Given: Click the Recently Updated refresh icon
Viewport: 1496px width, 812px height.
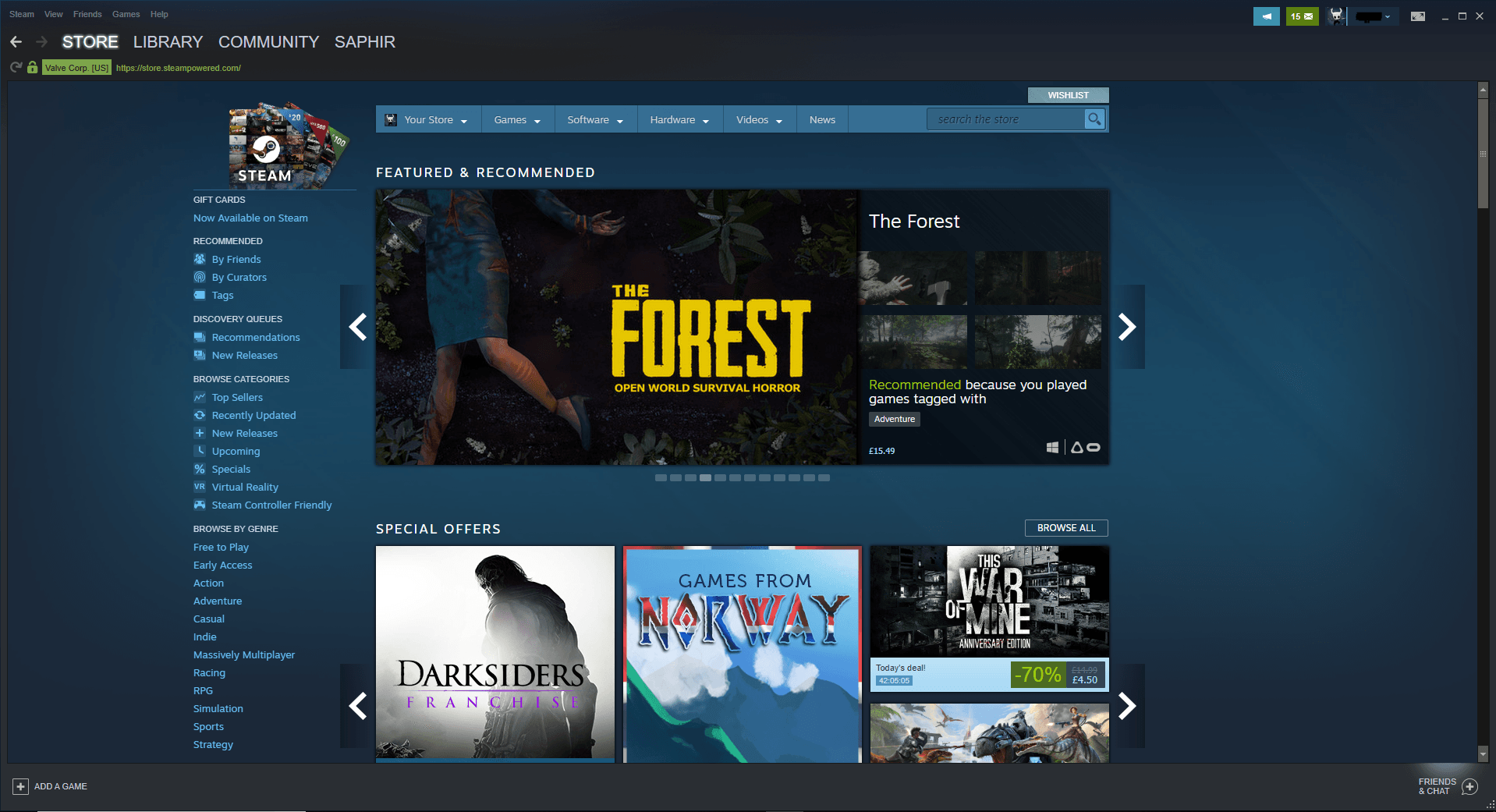Looking at the screenshot, I should click(x=200, y=415).
